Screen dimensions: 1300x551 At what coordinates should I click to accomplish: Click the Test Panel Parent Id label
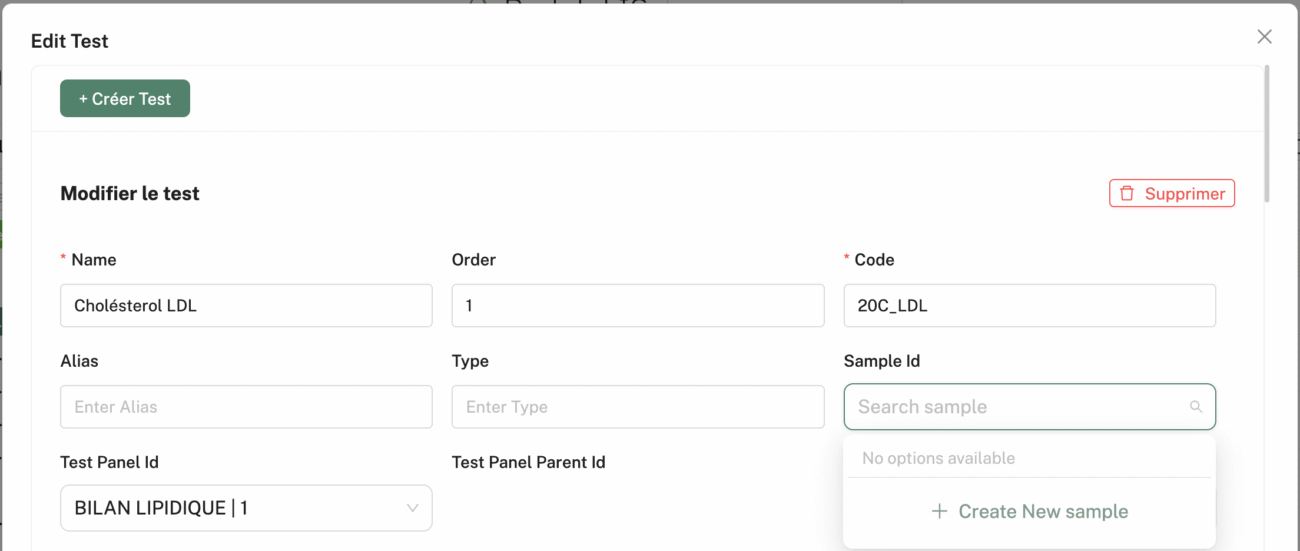coord(528,462)
